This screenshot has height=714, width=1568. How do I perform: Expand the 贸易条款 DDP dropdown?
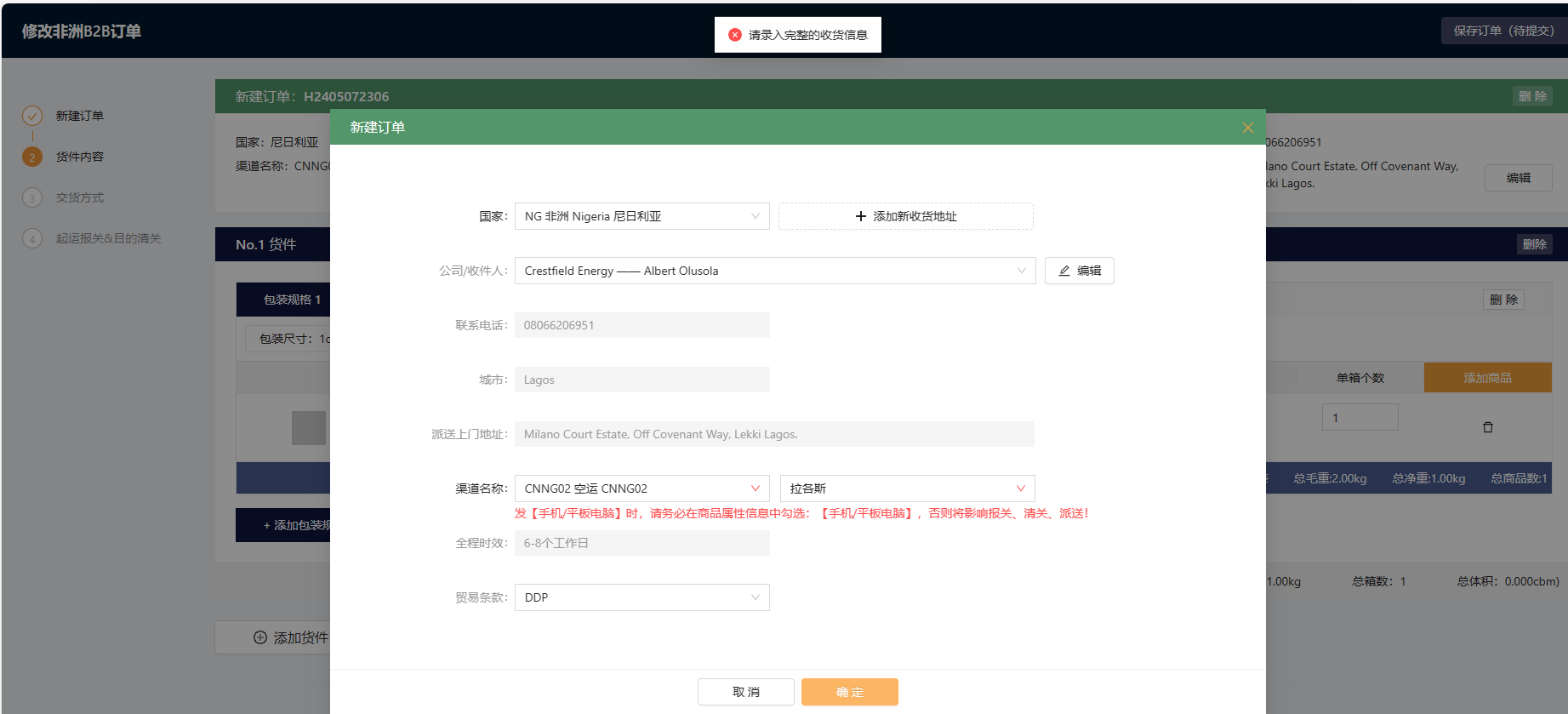[x=641, y=597]
